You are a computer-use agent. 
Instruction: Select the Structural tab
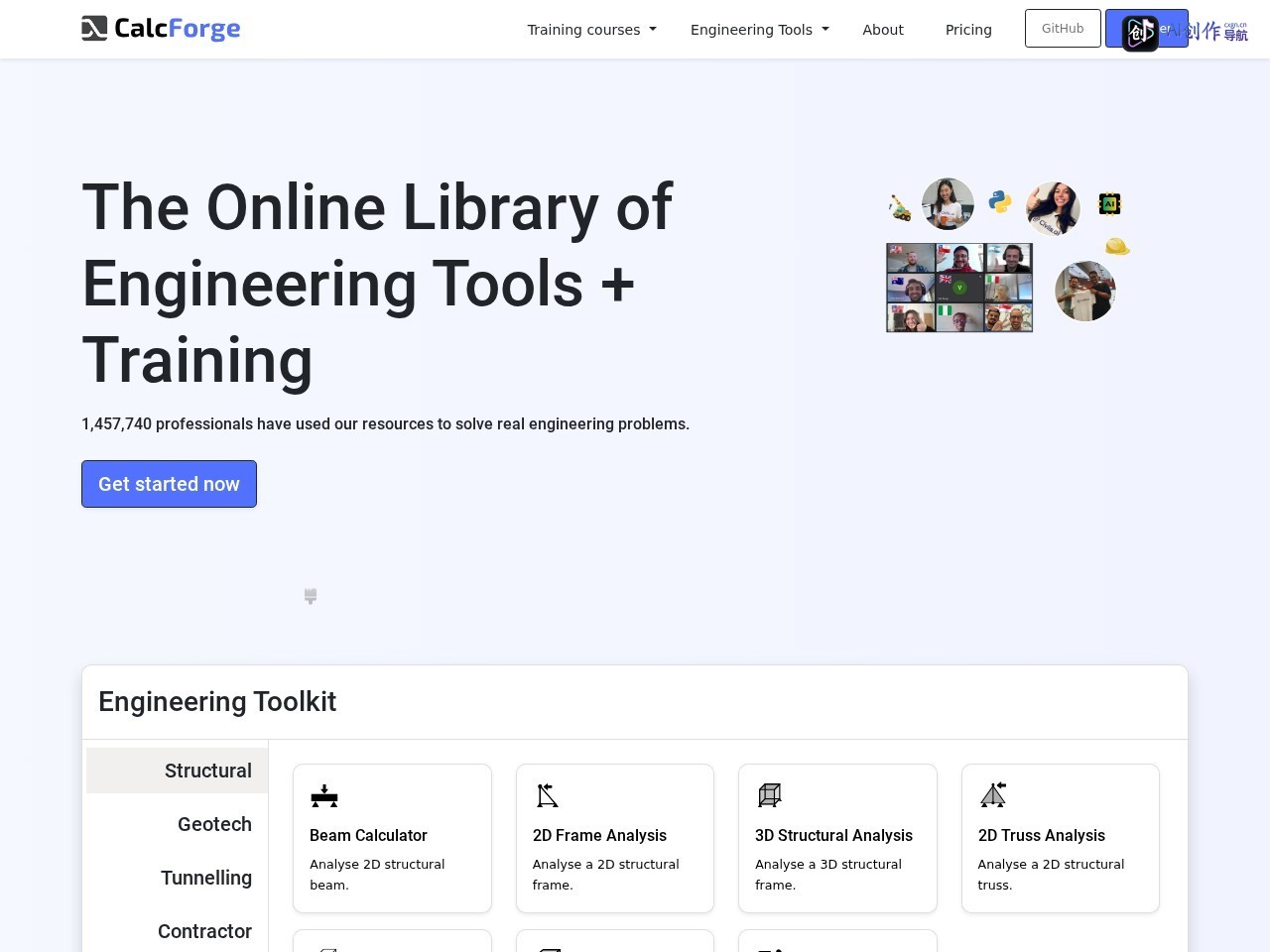177,771
